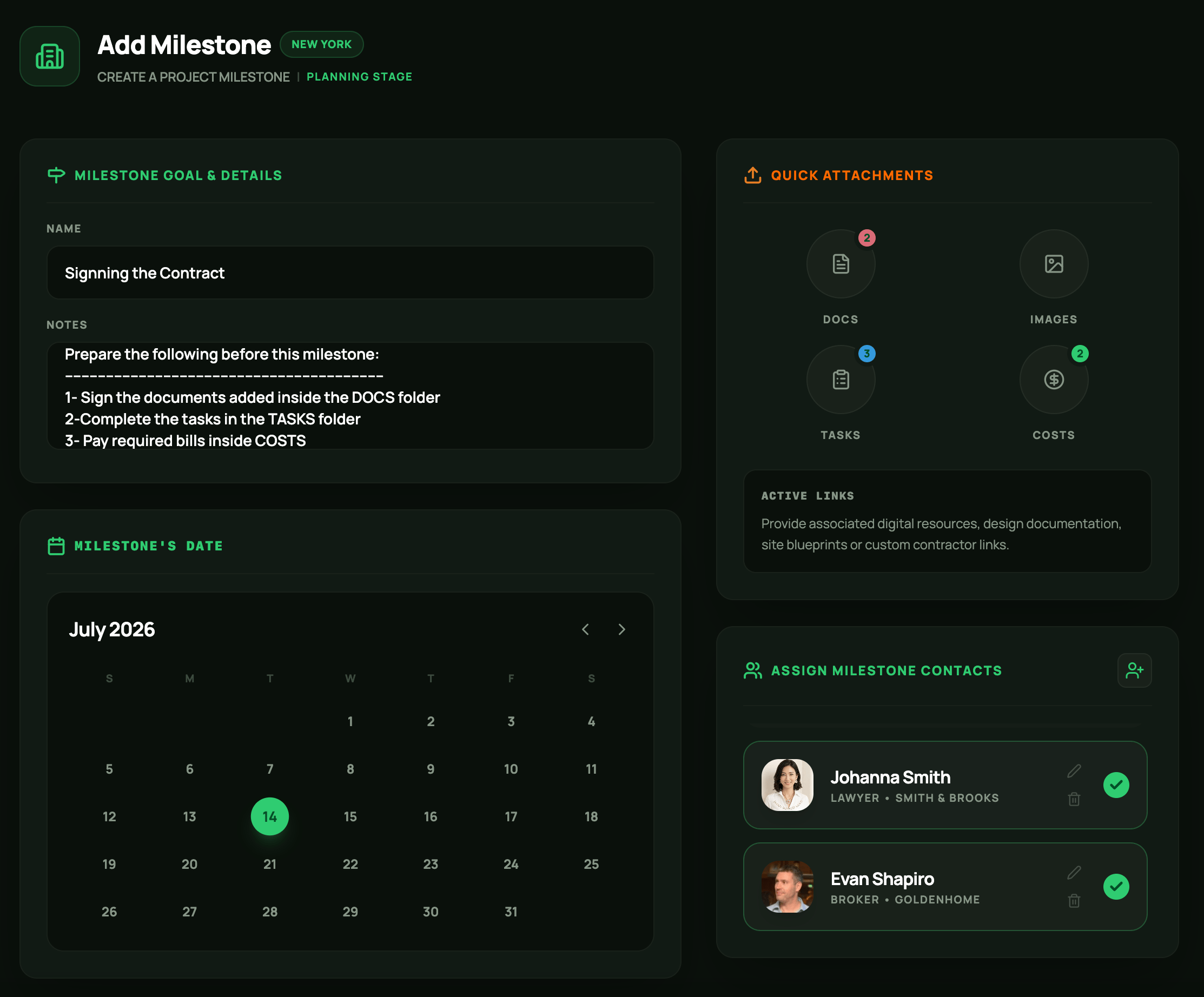Click the July 2026 month title
The width and height of the screenshot is (1204, 997).
click(x=112, y=630)
